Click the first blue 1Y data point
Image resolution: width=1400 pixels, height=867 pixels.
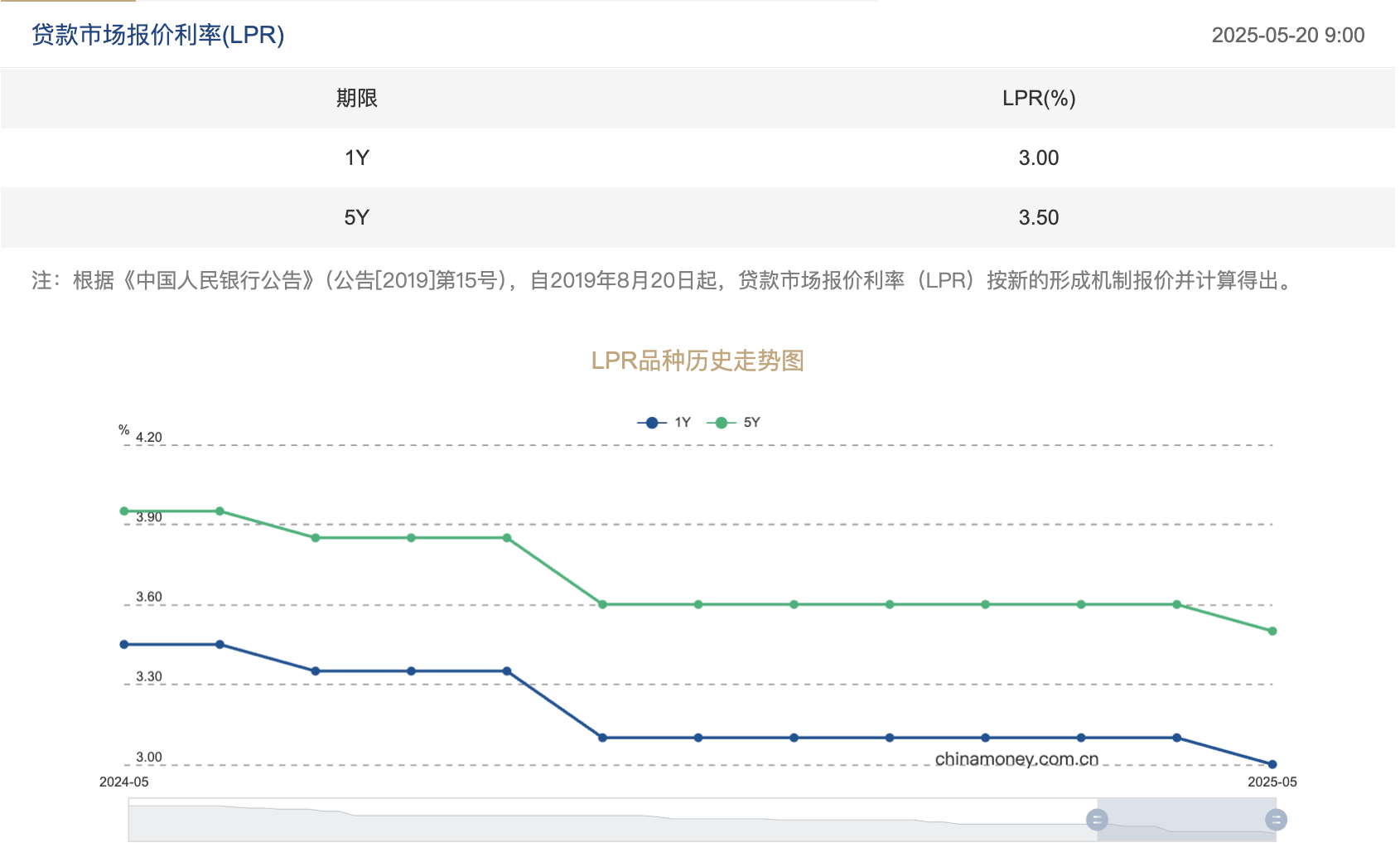[124, 644]
